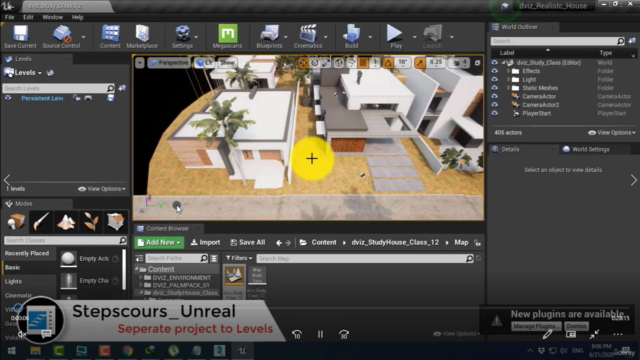Click Save Current toolbar icon
This screenshot has height=360, width=640.
pyautogui.click(x=20, y=36)
